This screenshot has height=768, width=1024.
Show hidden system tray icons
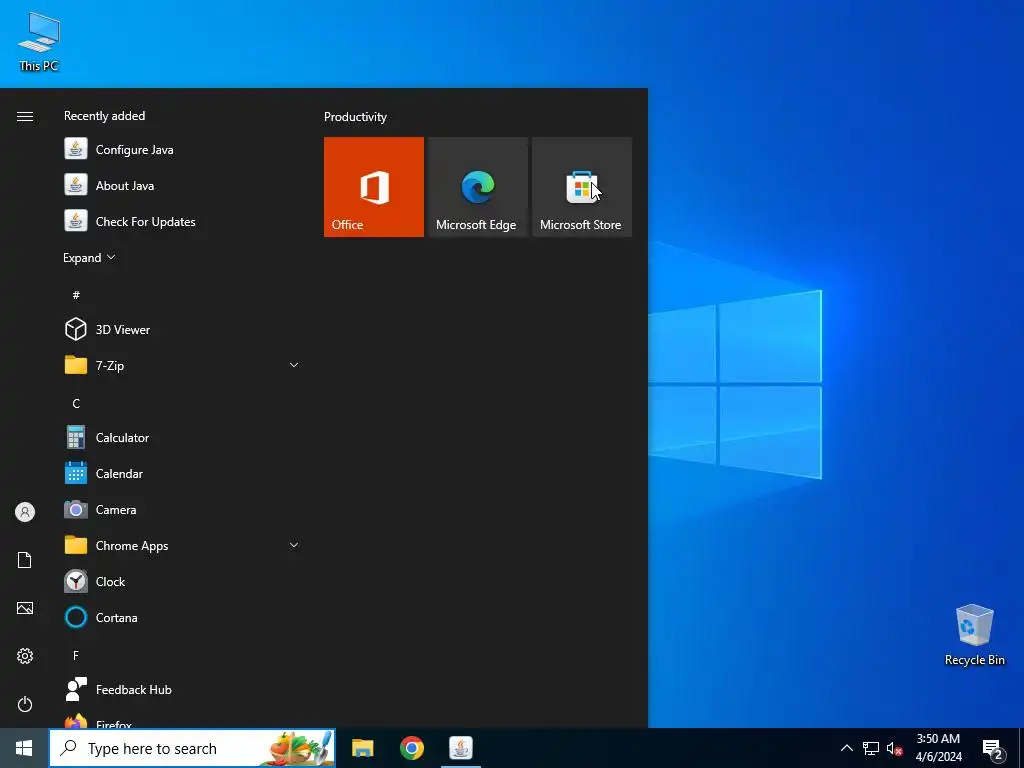846,748
